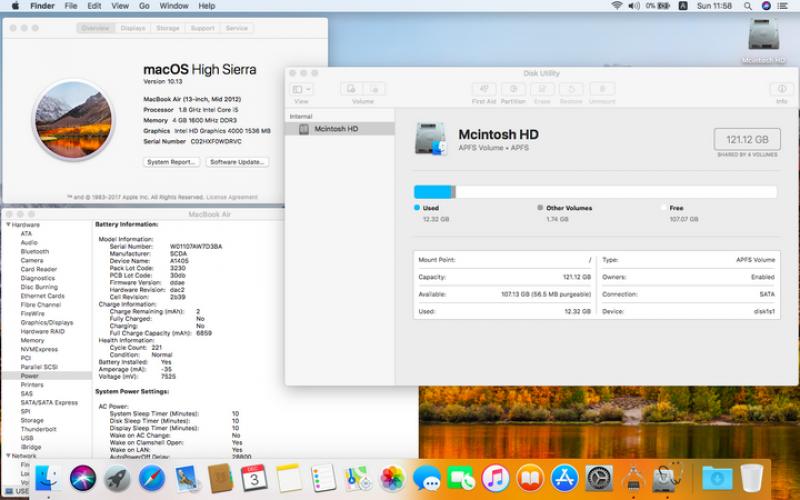Open Spotlight search magnifier
Screen dimensions: 800x500
pyautogui.click(x=747, y=6)
